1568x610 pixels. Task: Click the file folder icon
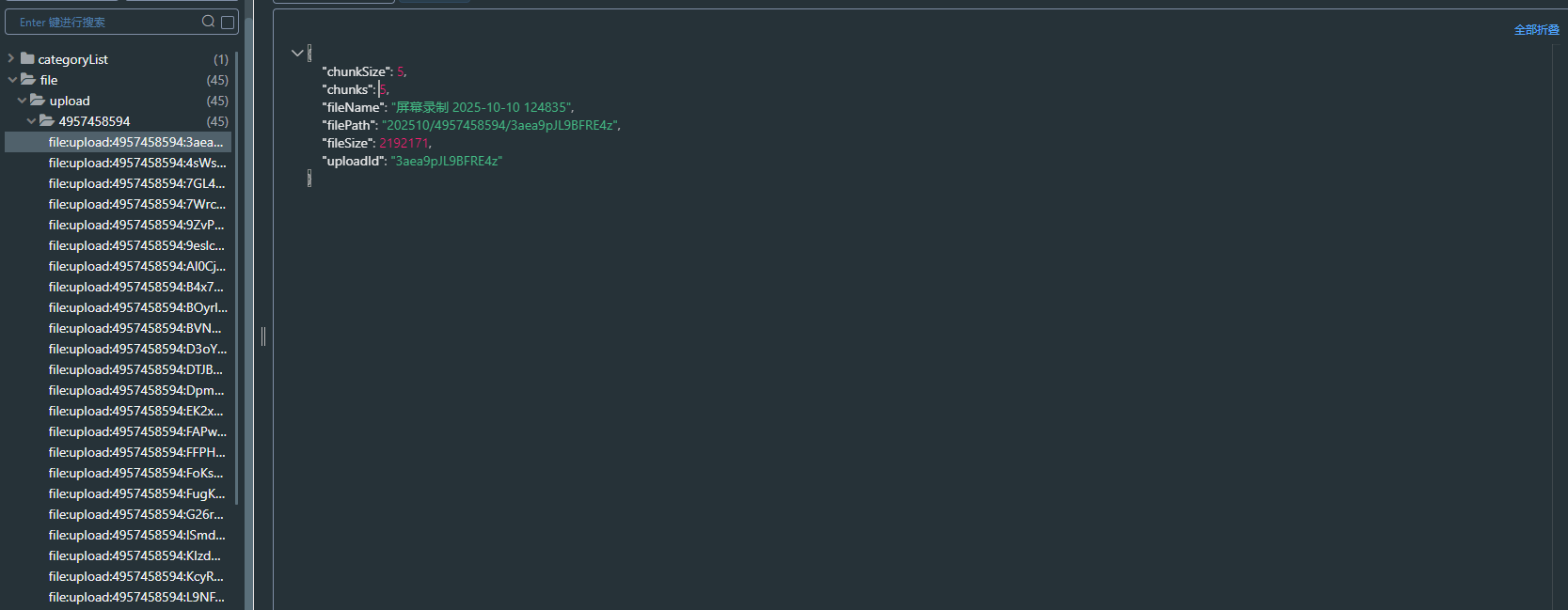[x=31, y=79]
